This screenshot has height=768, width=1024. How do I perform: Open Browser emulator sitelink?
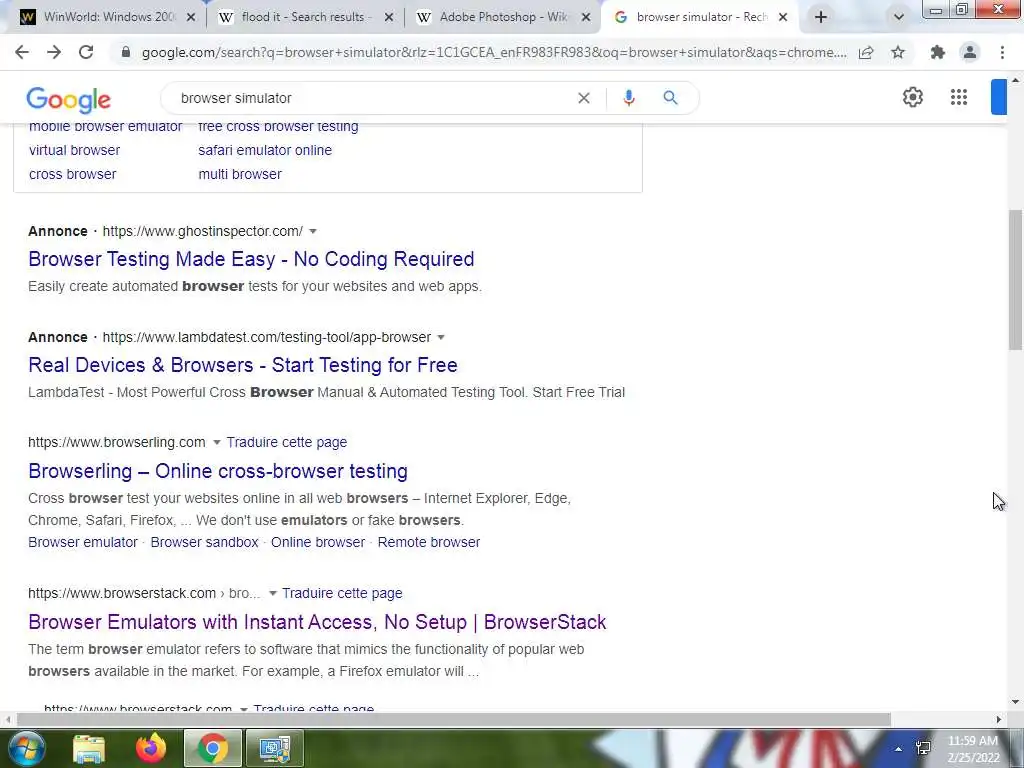[83, 542]
